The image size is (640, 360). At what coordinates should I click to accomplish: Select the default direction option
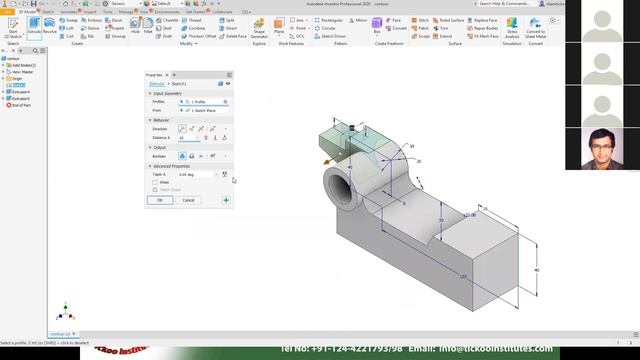(x=182, y=129)
